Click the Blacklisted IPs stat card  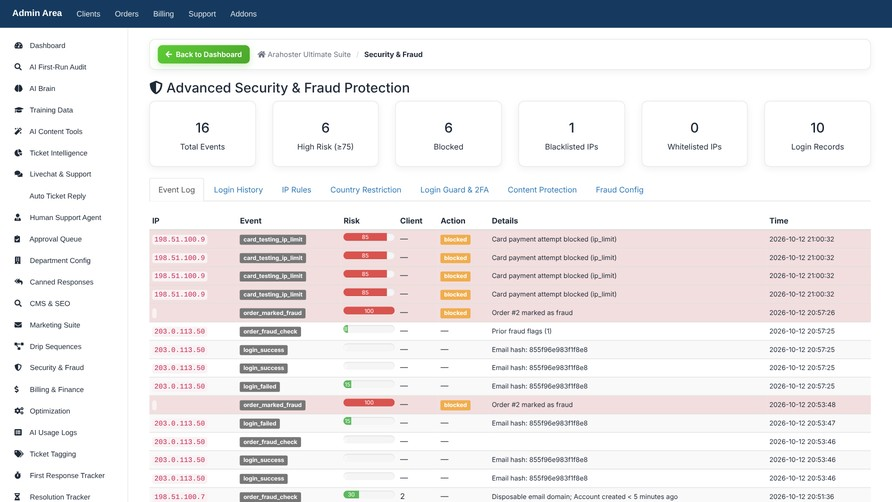tap(571, 134)
